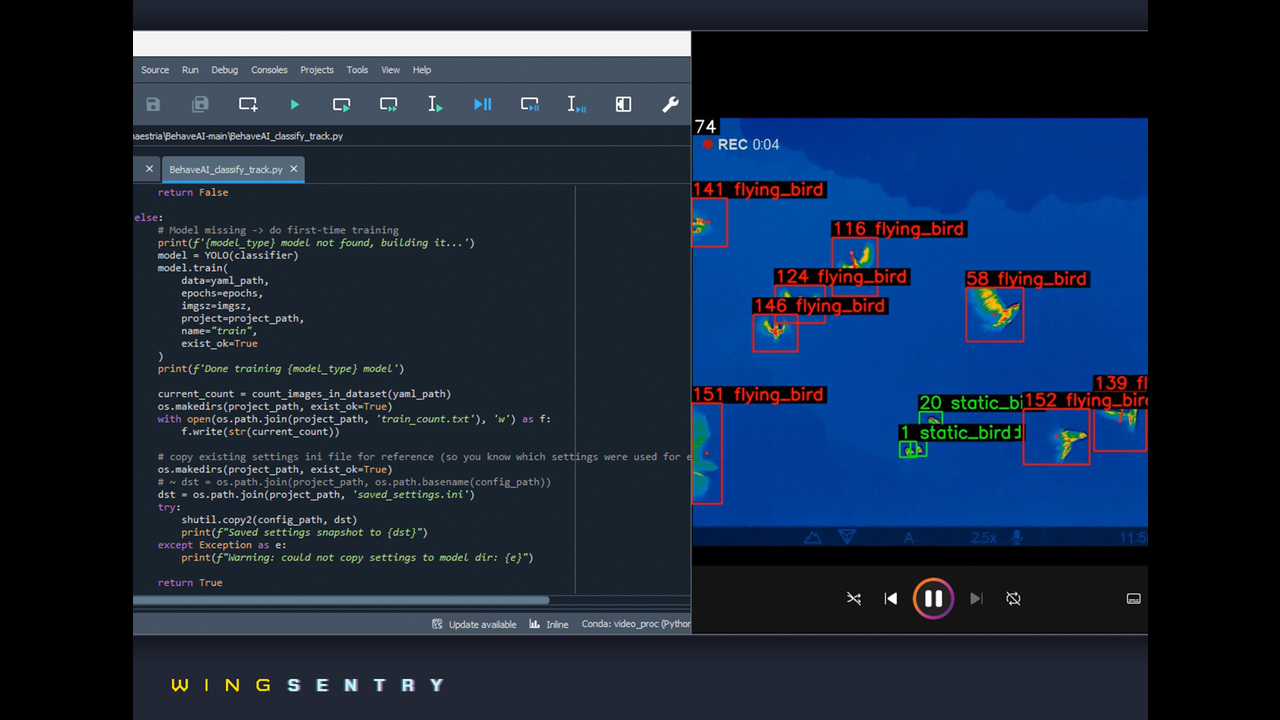Open the Help menu
Screen dimensions: 1280x720
(x=422, y=70)
